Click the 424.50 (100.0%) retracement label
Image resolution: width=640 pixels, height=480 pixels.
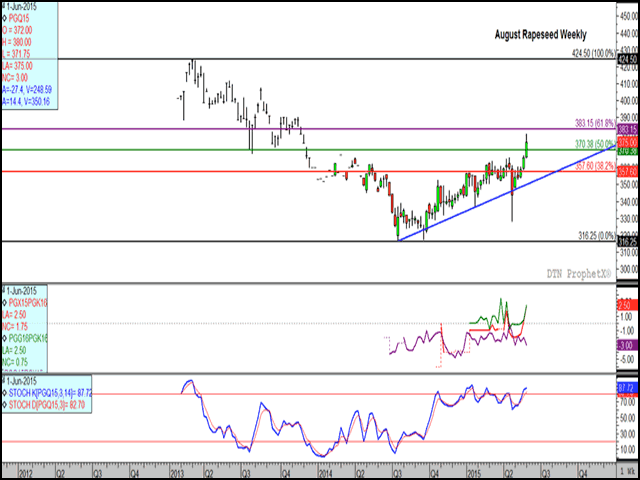pyautogui.click(x=593, y=53)
